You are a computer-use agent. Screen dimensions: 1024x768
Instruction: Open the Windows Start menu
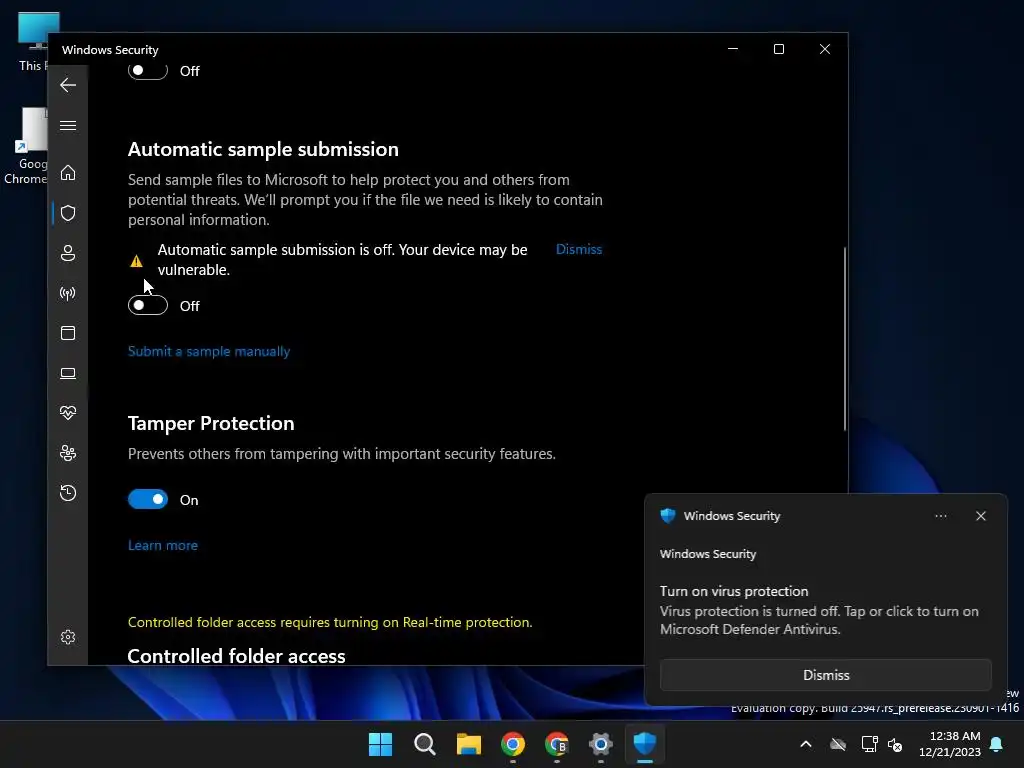pyautogui.click(x=380, y=744)
